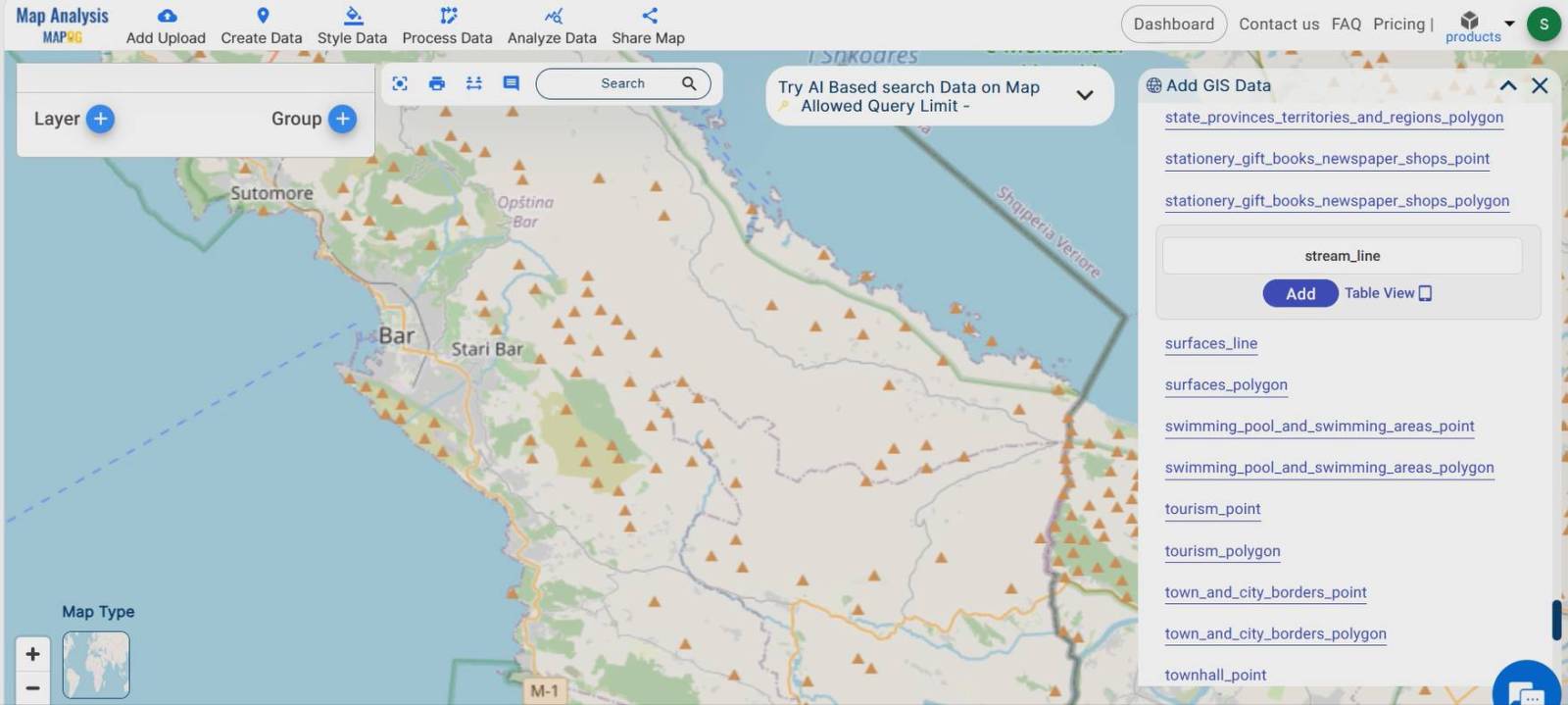Toggle Table View checkbox for stream_line
Viewport: 1568px width, 705px height.
coord(1425,293)
